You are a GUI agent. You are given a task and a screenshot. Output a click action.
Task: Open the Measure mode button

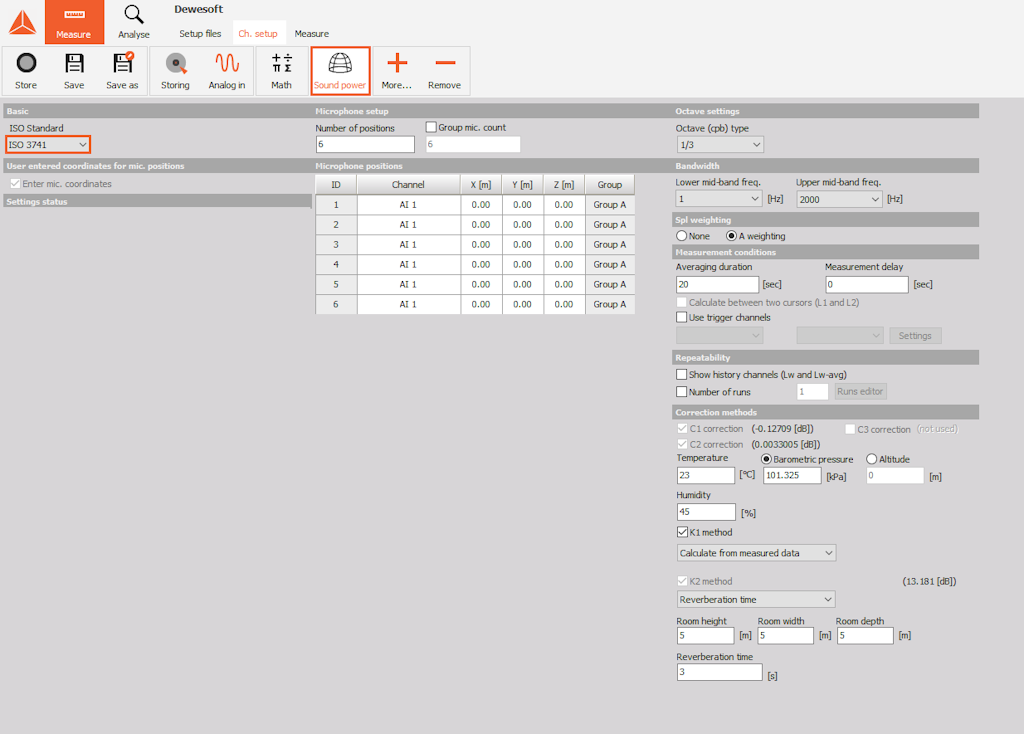click(x=74, y=22)
